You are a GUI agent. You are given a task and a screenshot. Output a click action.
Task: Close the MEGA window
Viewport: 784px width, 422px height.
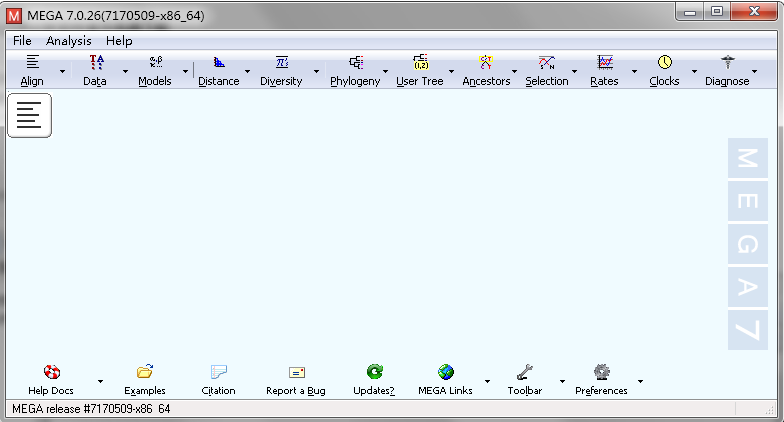click(x=754, y=12)
